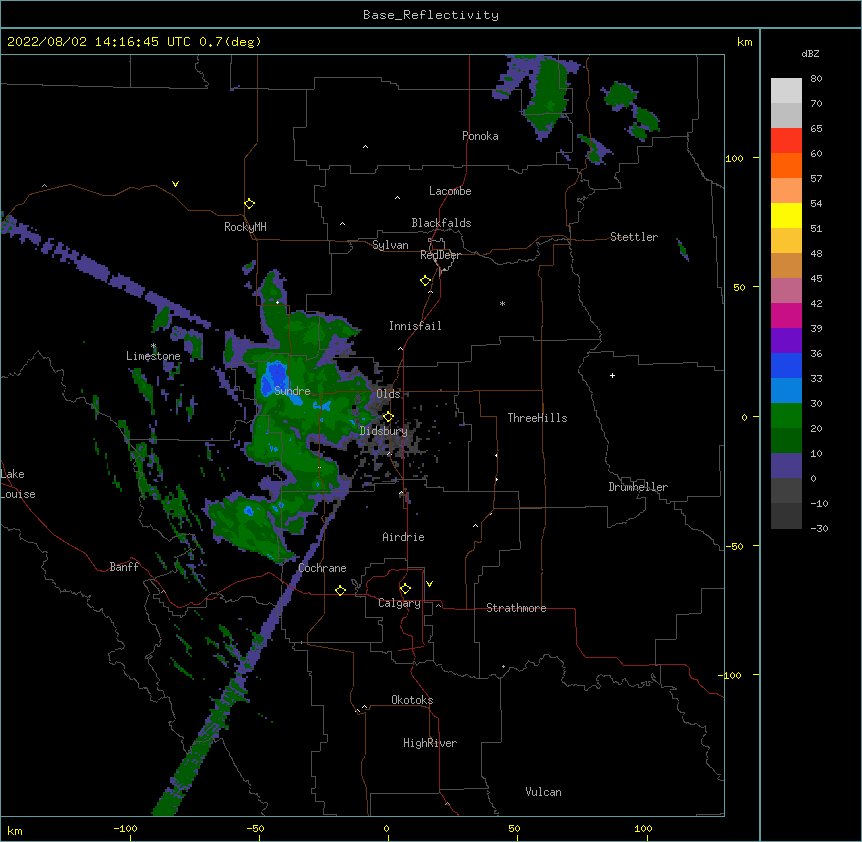Screen dimensions: 862x842
Task: Select the ThreeHills town label
Action: tap(538, 418)
